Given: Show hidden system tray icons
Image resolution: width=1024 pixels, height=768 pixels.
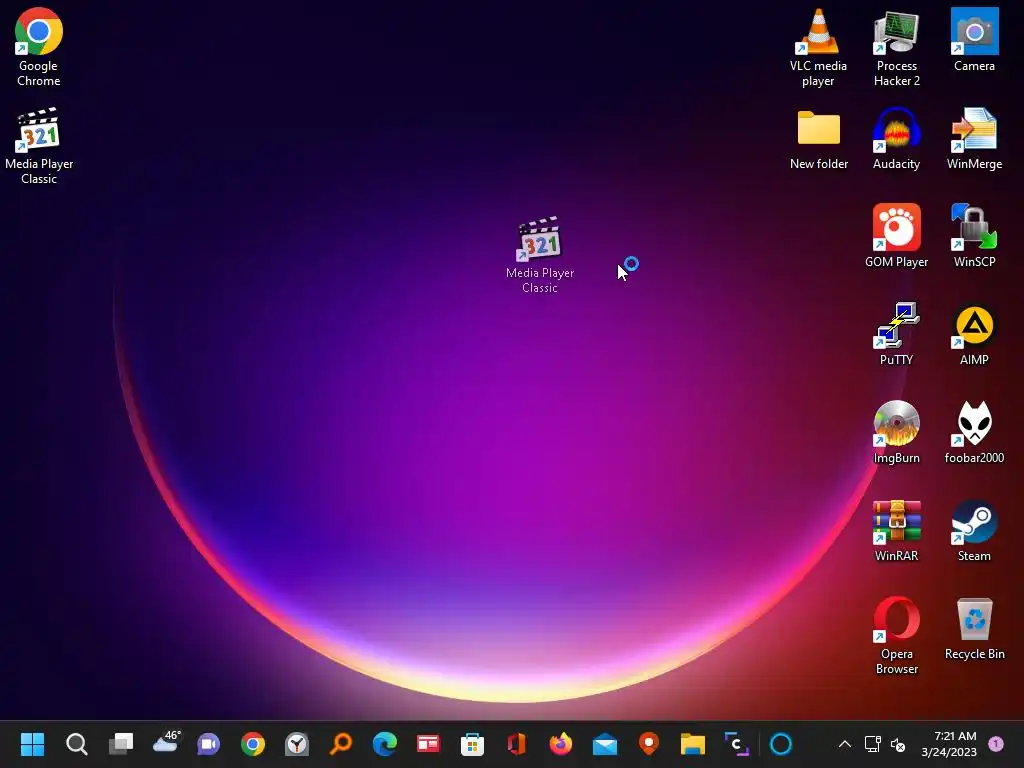Looking at the screenshot, I should click(x=844, y=744).
